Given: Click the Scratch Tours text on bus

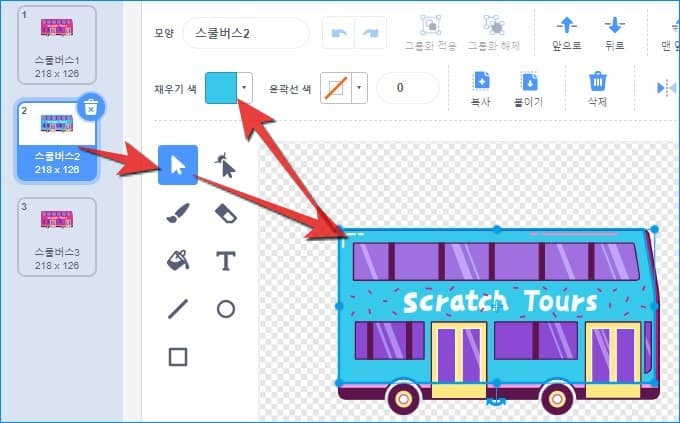Looking at the screenshot, I should pyautogui.click(x=500, y=302).
